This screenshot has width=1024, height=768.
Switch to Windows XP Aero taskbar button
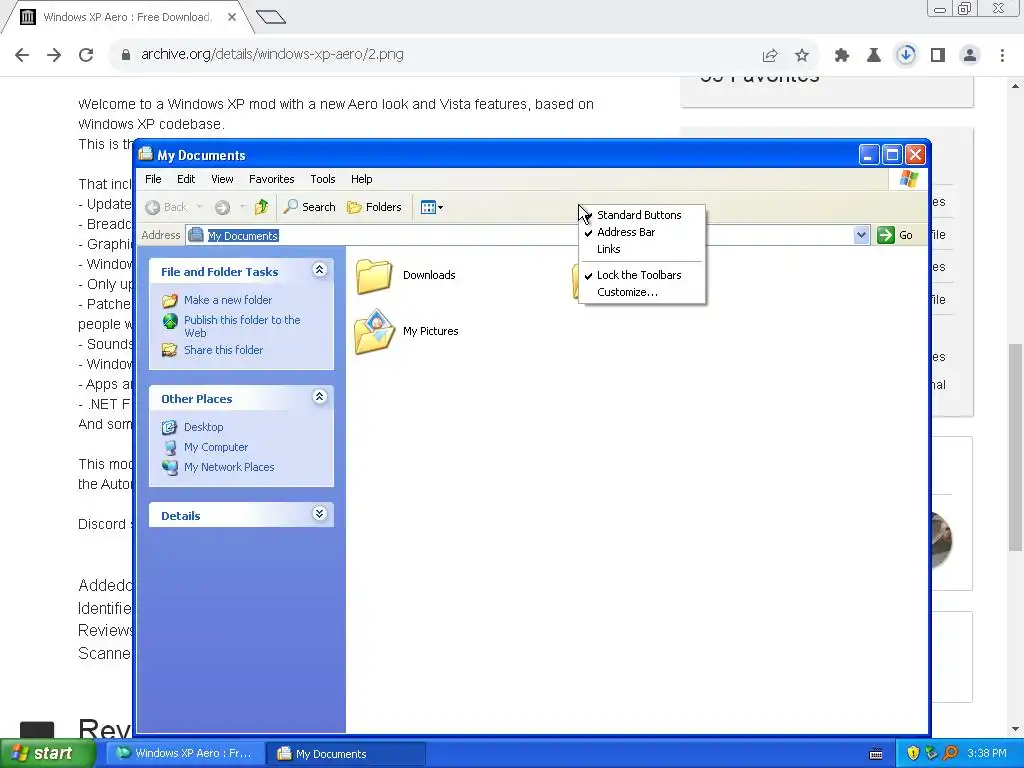click(x=185, y=753)
